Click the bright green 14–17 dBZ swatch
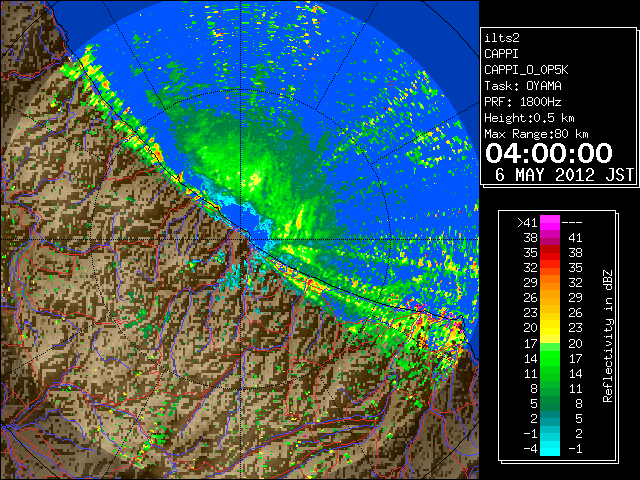 (x=550, y=358)
